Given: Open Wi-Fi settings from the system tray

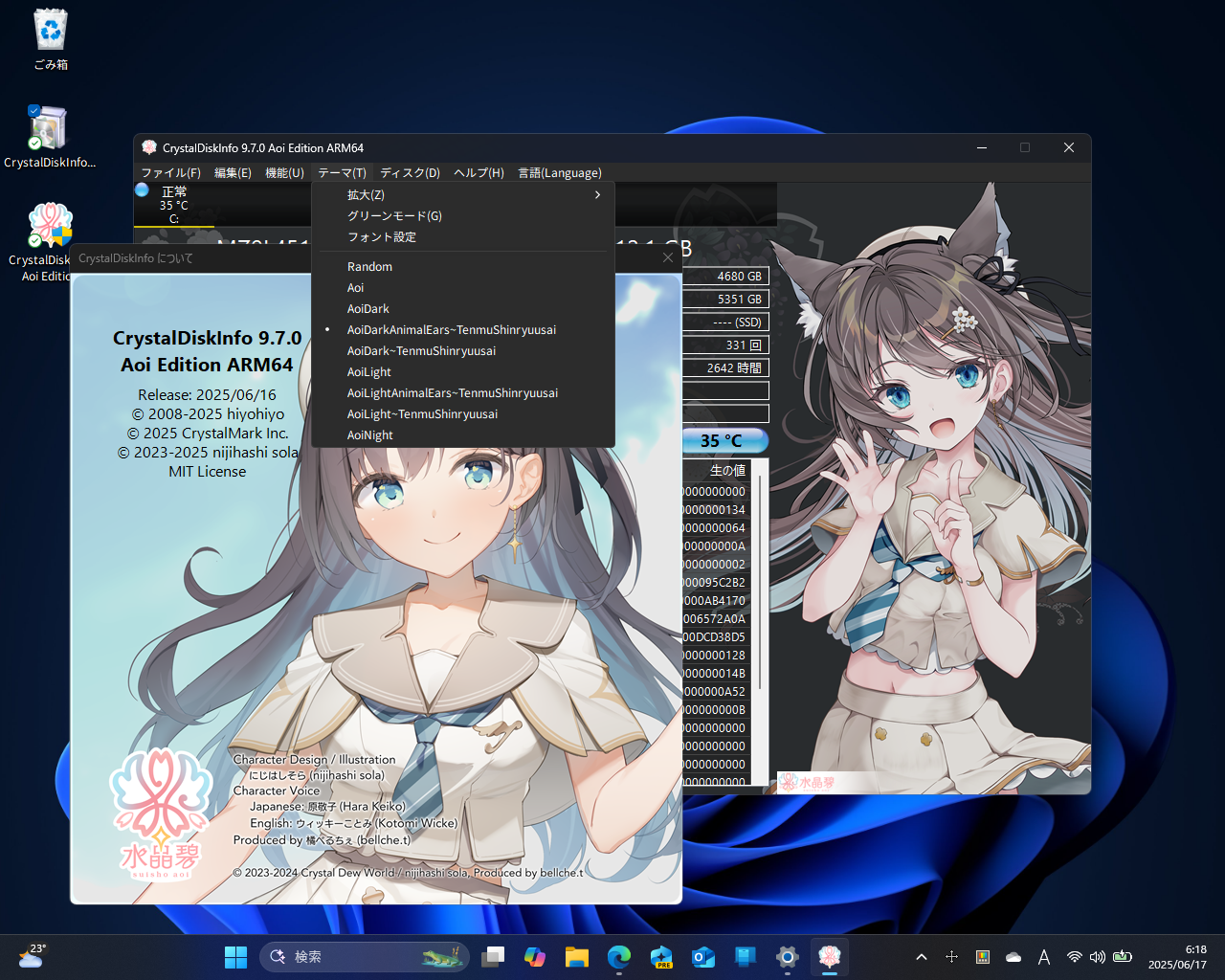Looking at the screenshot, I should pos(1074,956).
